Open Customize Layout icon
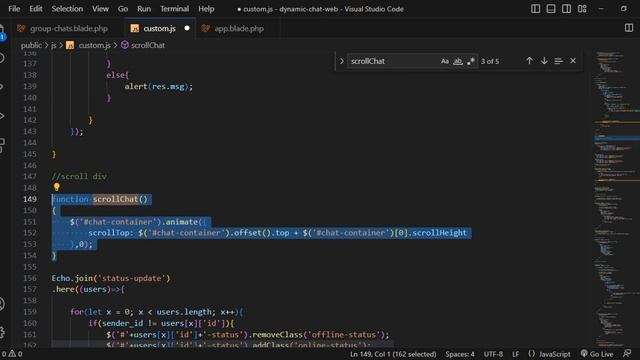This screenshot has height=360, width=640. tap(582, 9)
